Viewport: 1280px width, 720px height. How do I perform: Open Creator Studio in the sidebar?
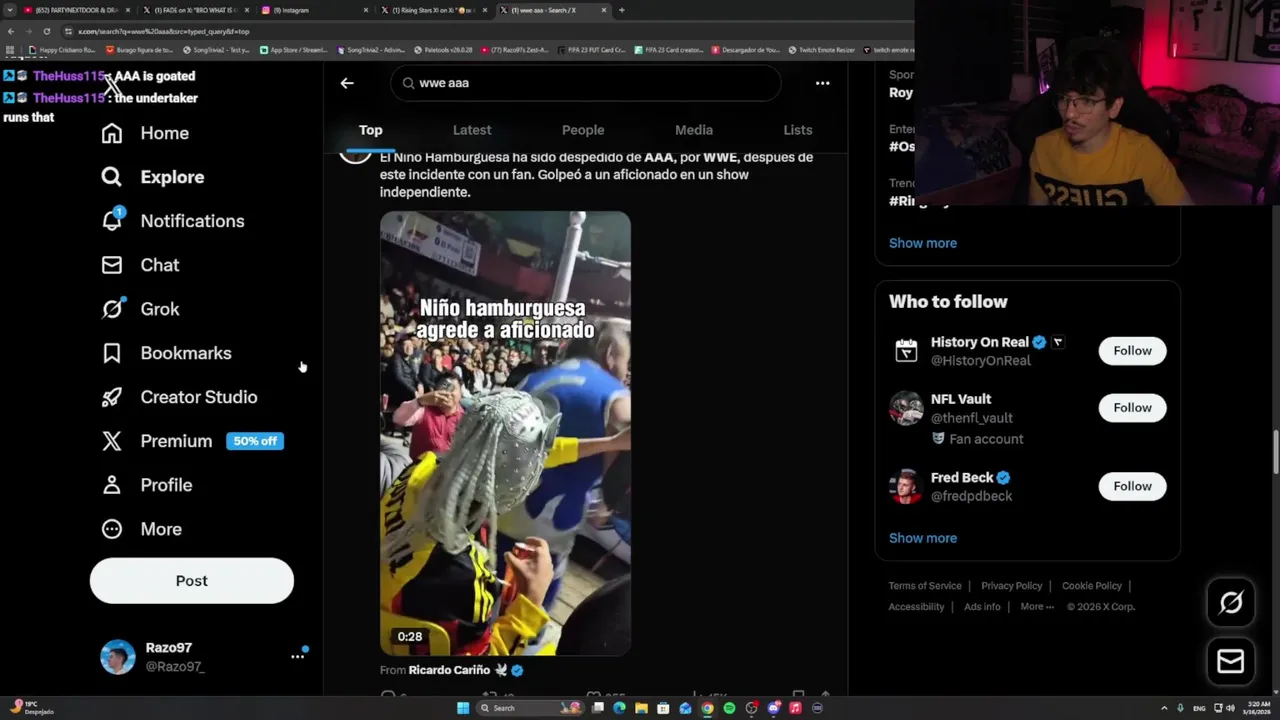coord(179,397)
